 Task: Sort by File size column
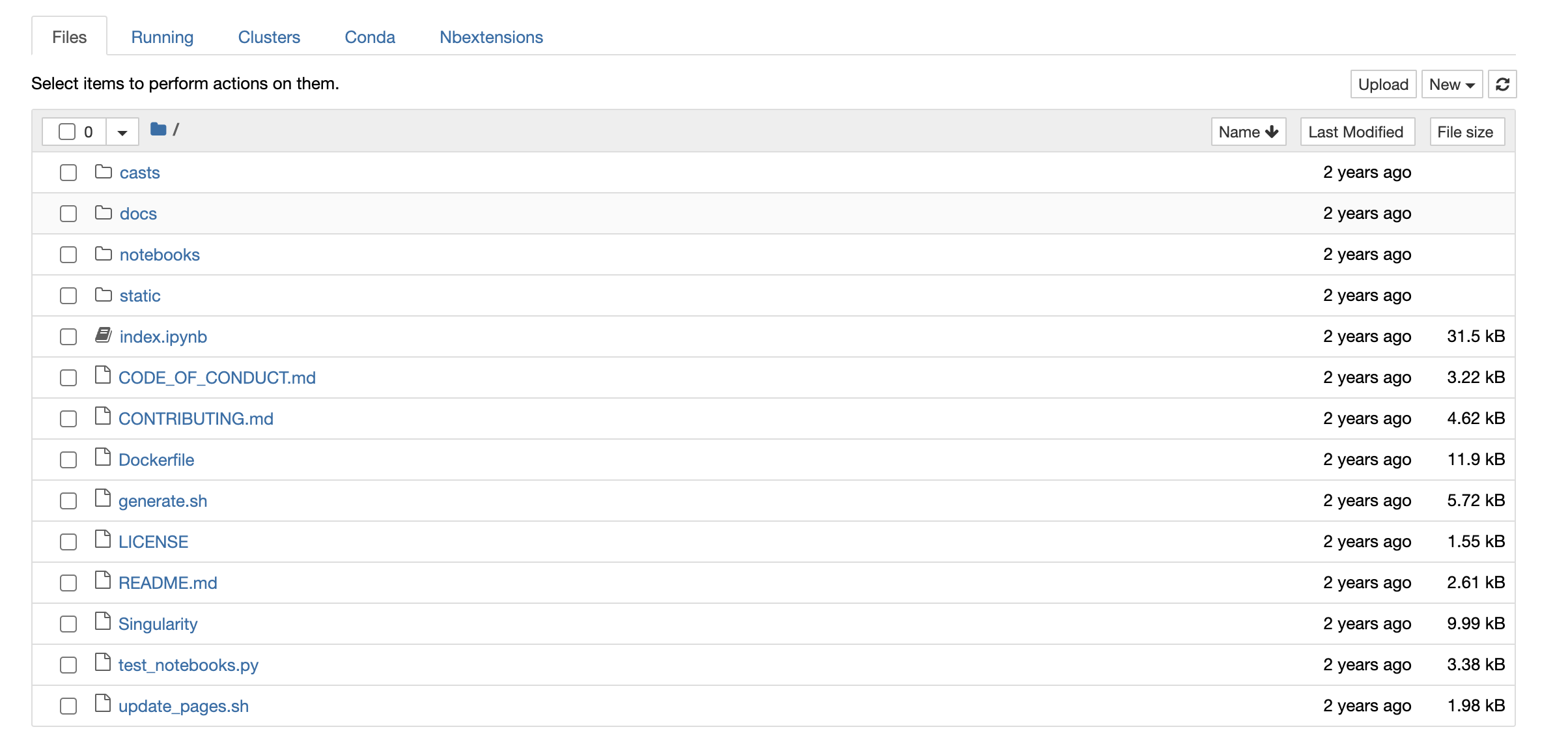click(x=1465, y=132)
